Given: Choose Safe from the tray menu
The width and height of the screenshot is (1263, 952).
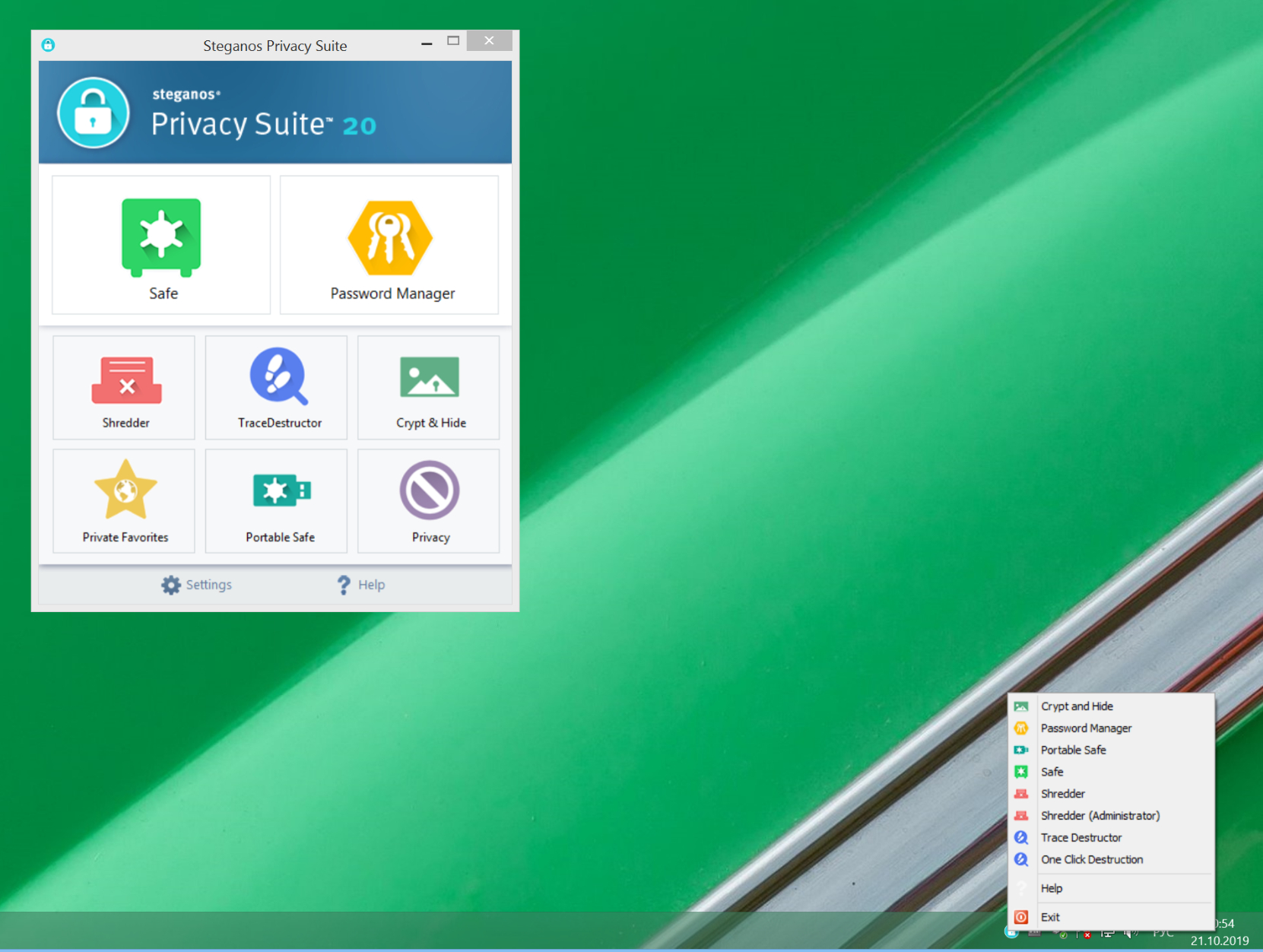Looking at the screenshot, I should click(1111, 772).
